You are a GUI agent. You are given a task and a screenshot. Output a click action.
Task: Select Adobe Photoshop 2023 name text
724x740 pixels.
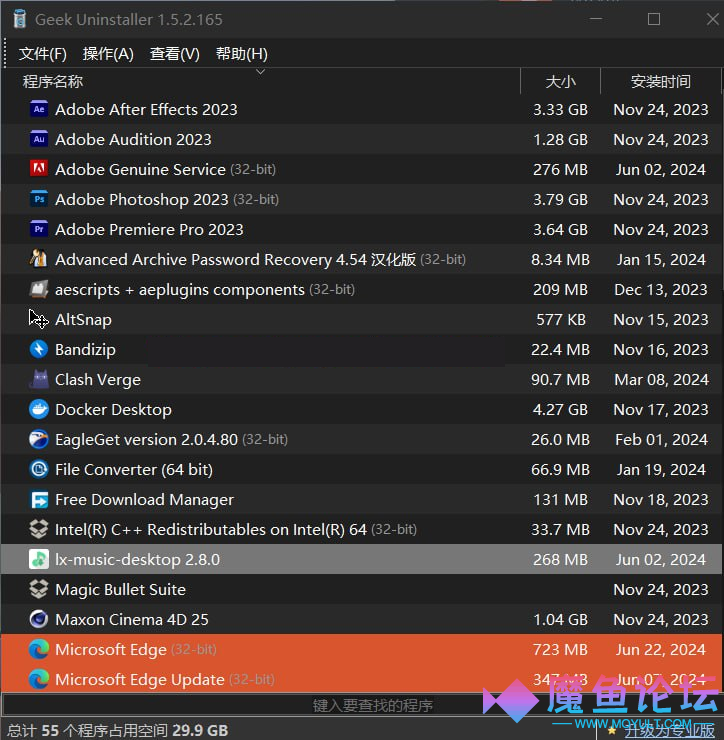pyautogui.click(x=142, y=200)
